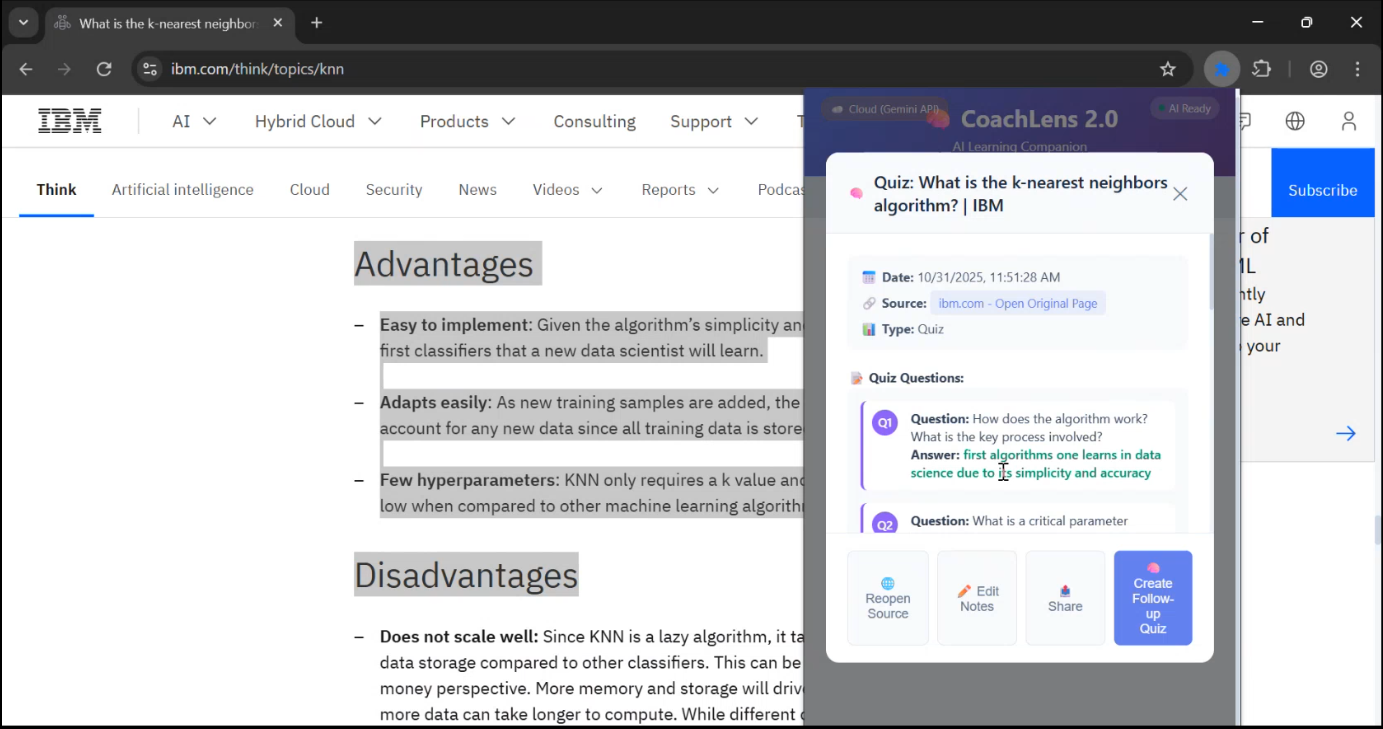The height and width of the screenshot is (729, 1383).
Task: Click the blue Subscribe button
Action: click(x=1322, y=189)
